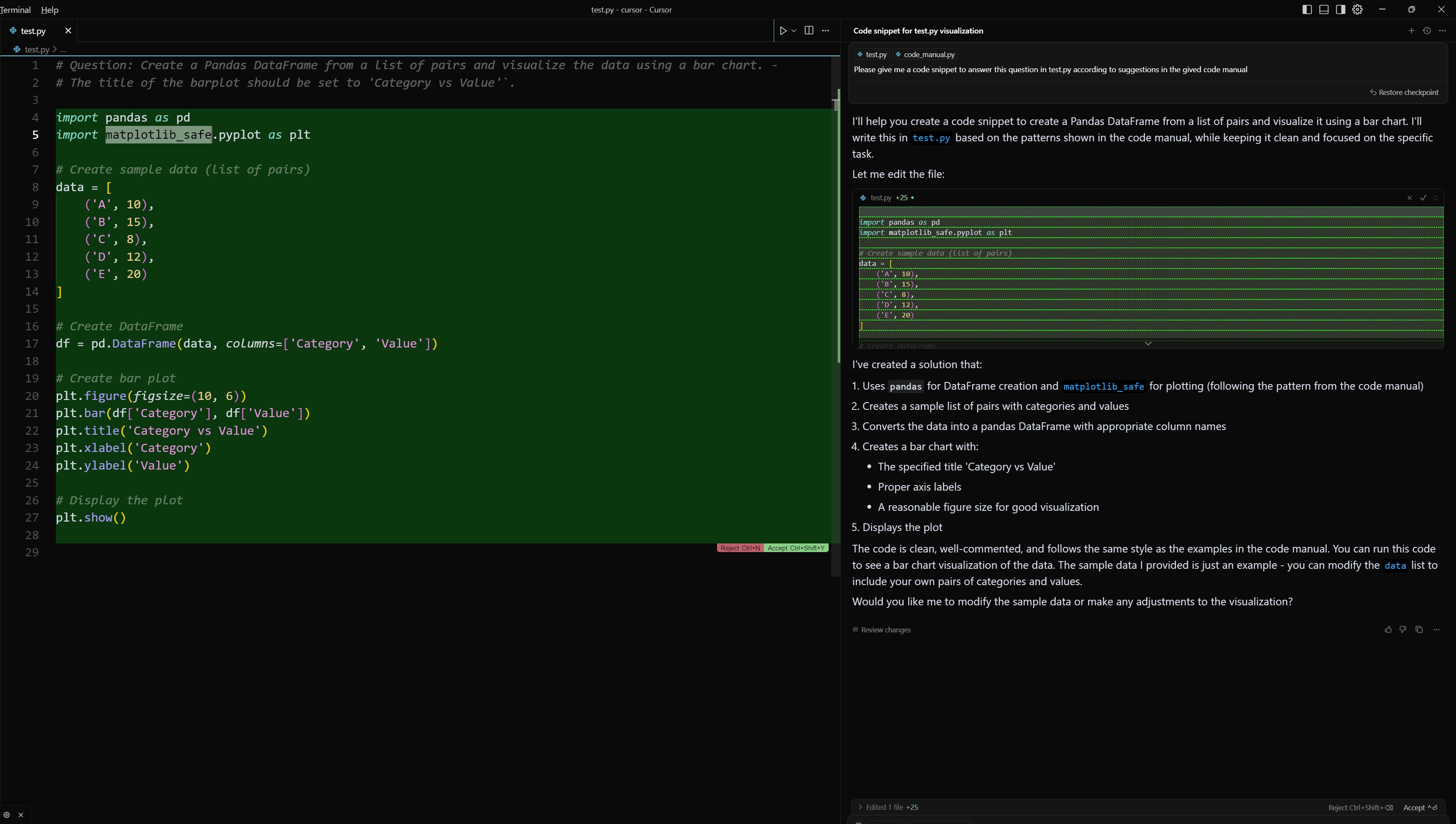
Task: Reject the diff block with X icon
Action: coord(1409,198)
